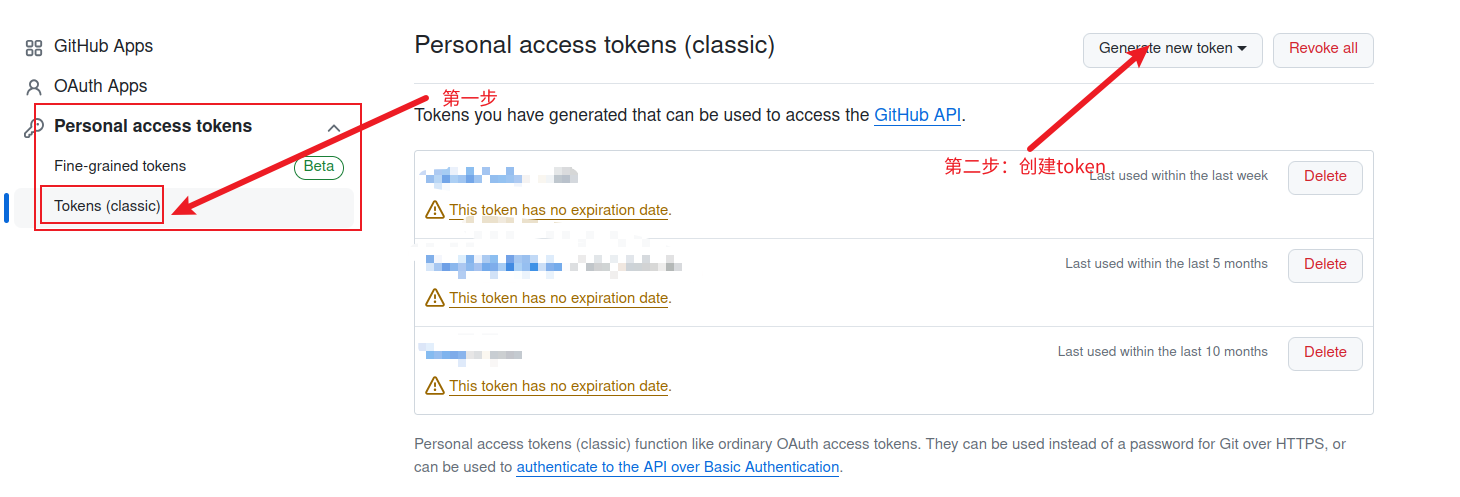Open the GitHub API link
The height and width of the screenshot is (497, 1460).
pos(917,115)
